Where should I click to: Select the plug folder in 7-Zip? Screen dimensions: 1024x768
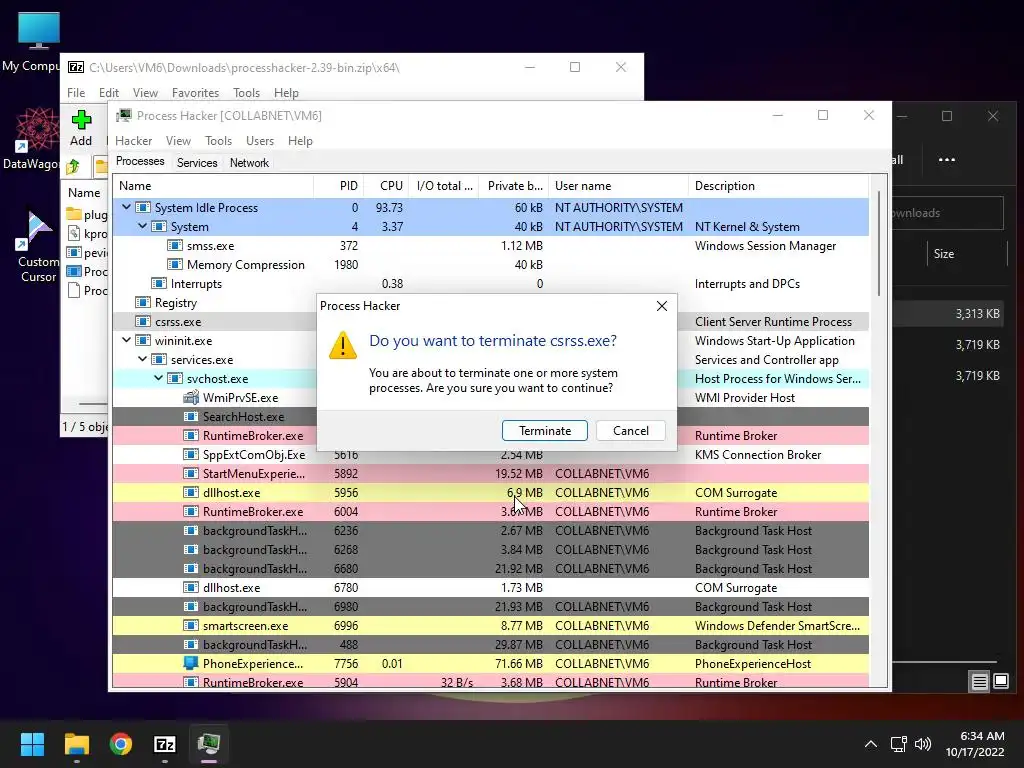(87, 214)
